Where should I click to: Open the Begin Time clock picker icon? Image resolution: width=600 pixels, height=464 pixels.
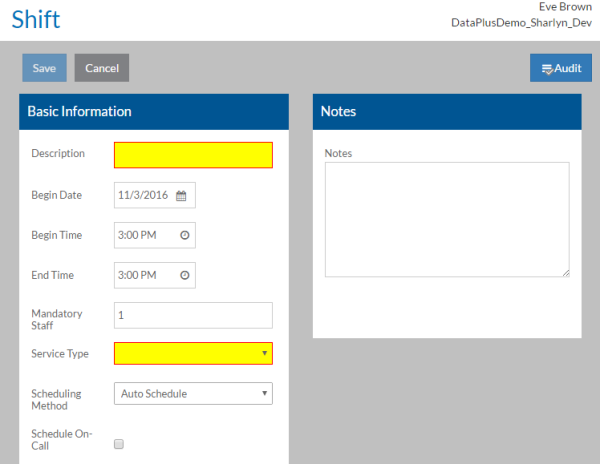point(184,235)
